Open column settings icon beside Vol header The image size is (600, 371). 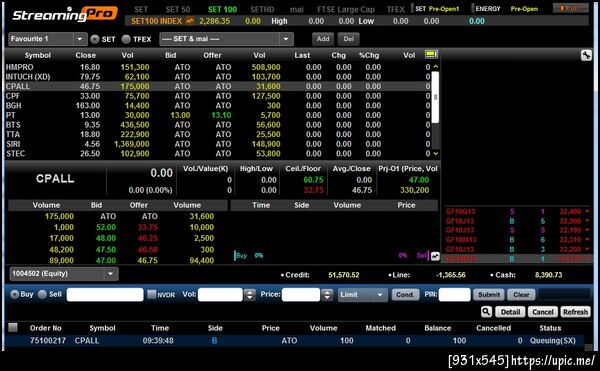pos(431,55)
